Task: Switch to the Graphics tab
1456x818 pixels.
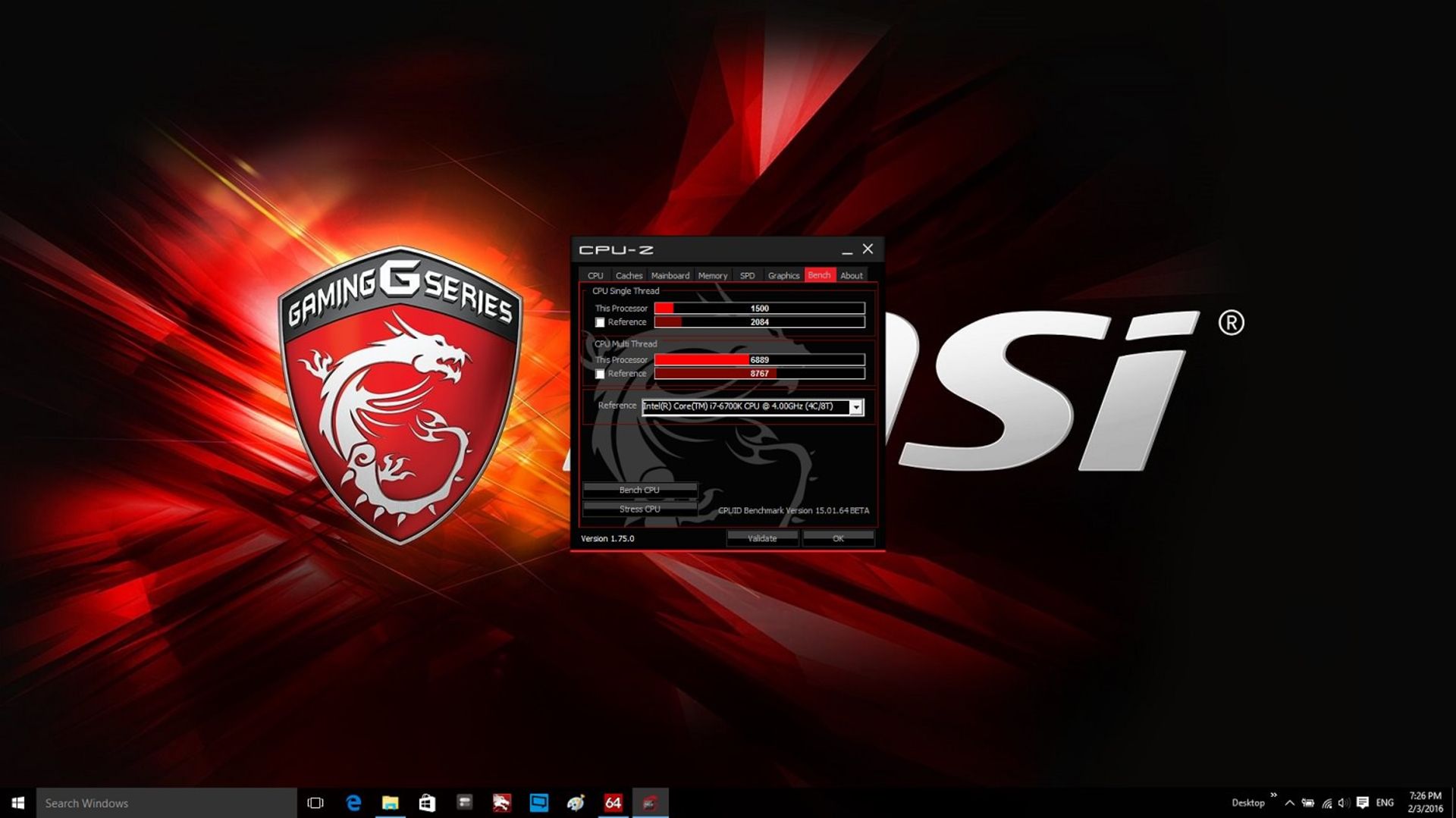Action: (783, 275)
